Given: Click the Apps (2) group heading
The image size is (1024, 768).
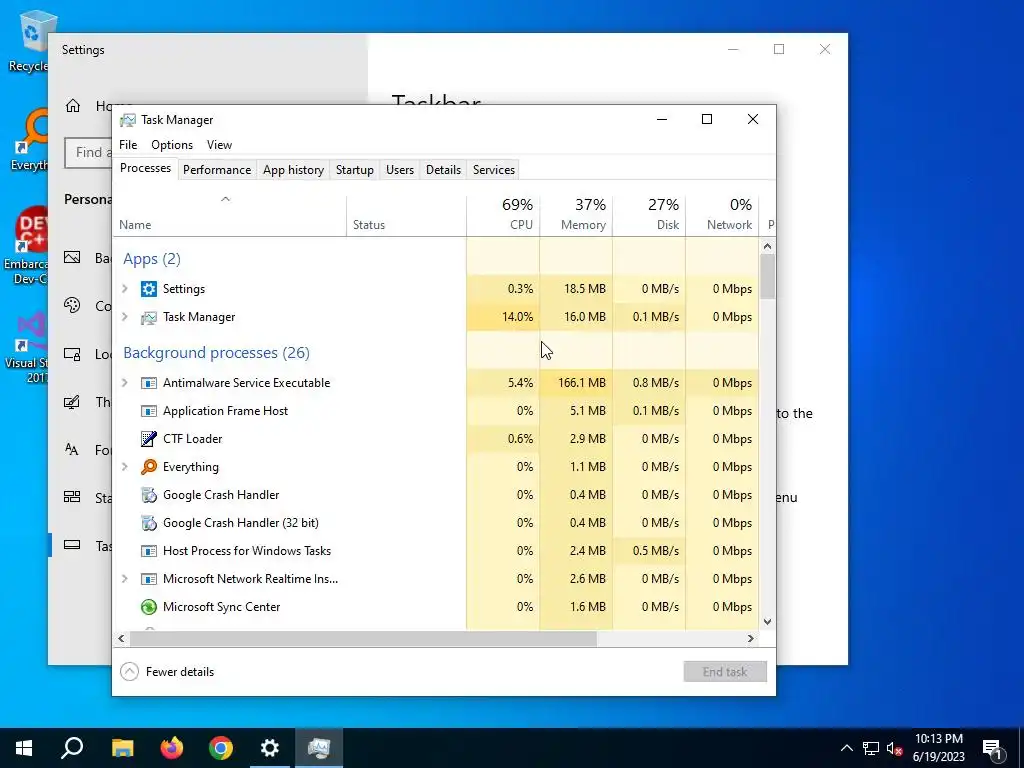Looking at the screenshot, I should click(x=152, y=259).
